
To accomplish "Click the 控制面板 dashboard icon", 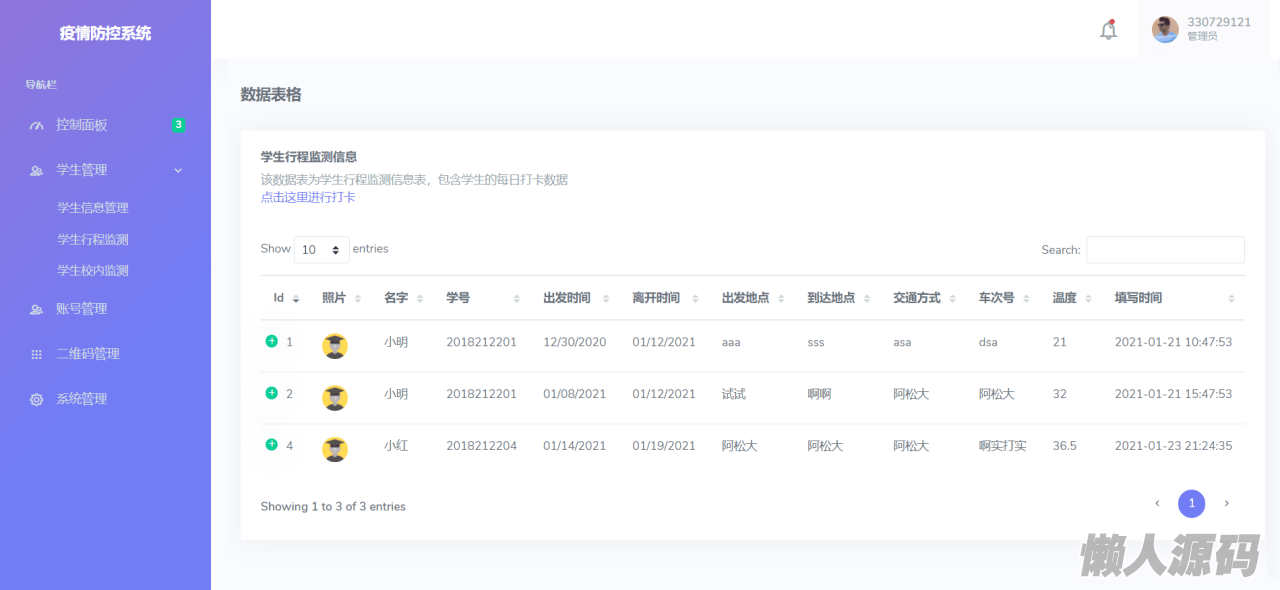I will (x=37, y=126).
